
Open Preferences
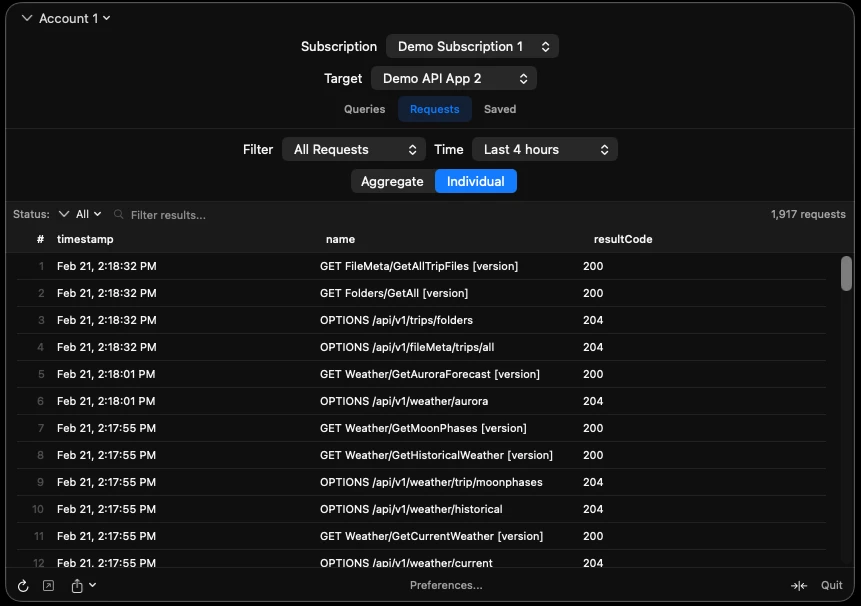(x=446, y=586)
